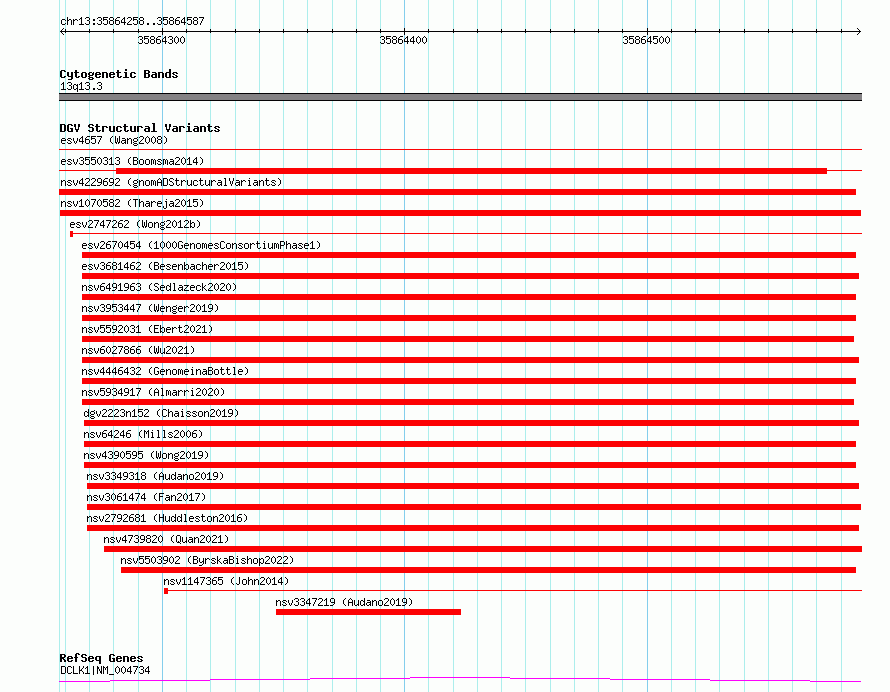Click the esv4657 (Wang2008) variant label

[x=114, y=140]
